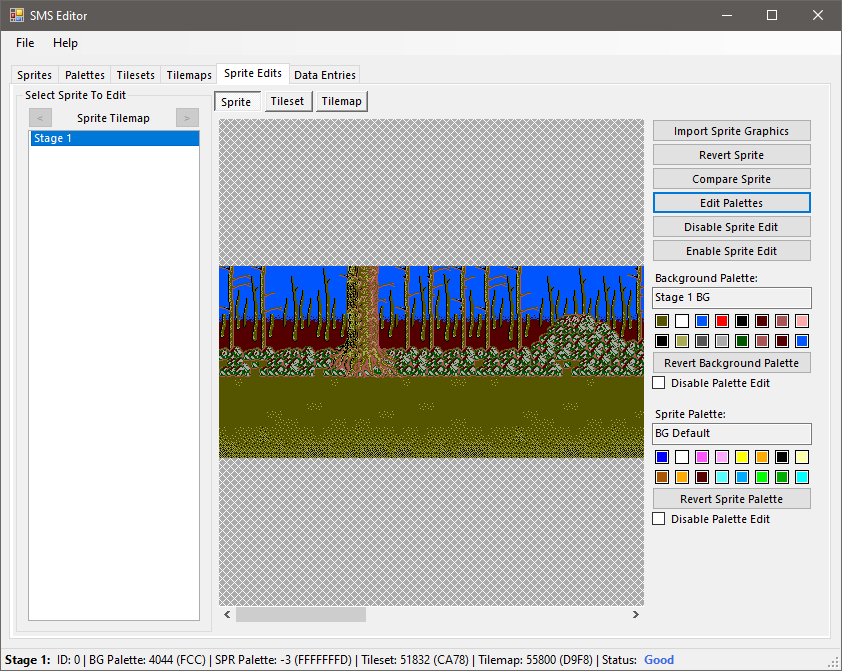Open the Sprite Palette combo box
The image size is (842, 671).
click(731, 433)
